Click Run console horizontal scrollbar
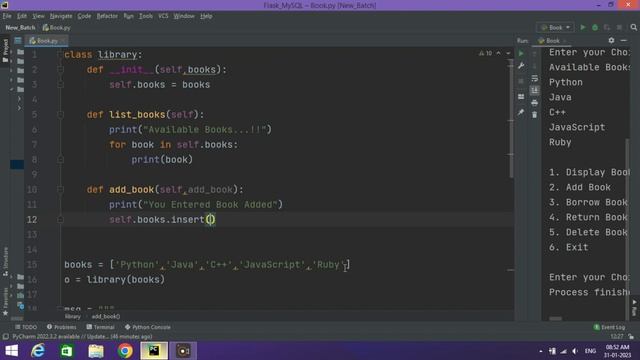This screenshot has height=360, width=640. coord(555,318)
